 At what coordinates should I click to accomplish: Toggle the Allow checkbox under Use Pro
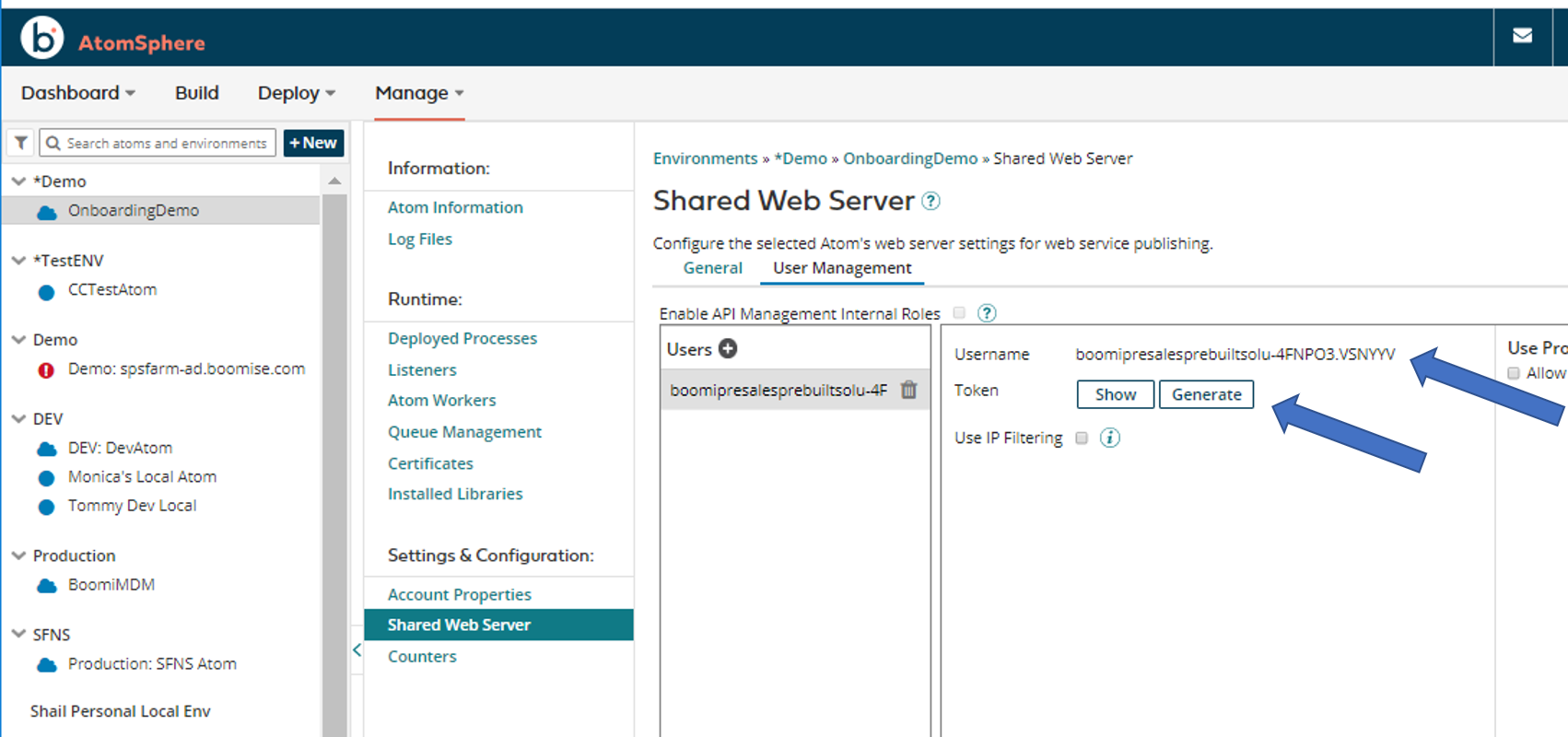tap(1513, 373)
